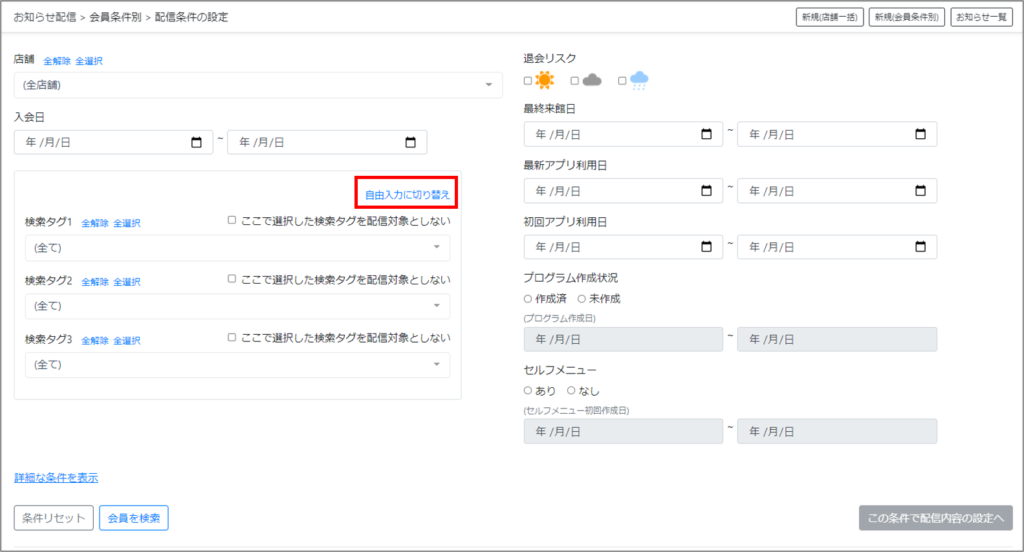Click 詳細な条件を表示 link
The image size is (1024, 552).
(x=56, y=478)
